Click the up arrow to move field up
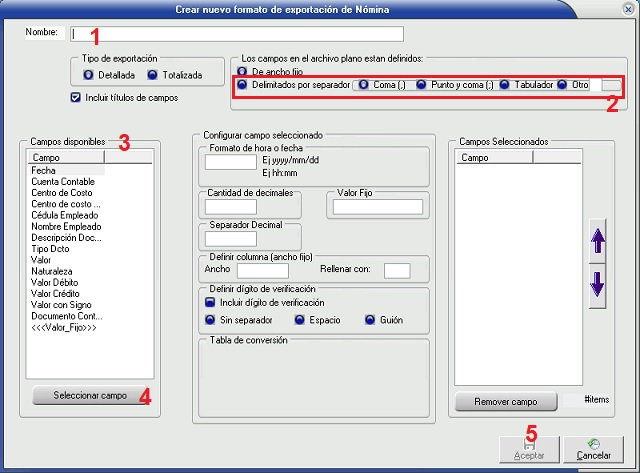 (x=598, y=240)
